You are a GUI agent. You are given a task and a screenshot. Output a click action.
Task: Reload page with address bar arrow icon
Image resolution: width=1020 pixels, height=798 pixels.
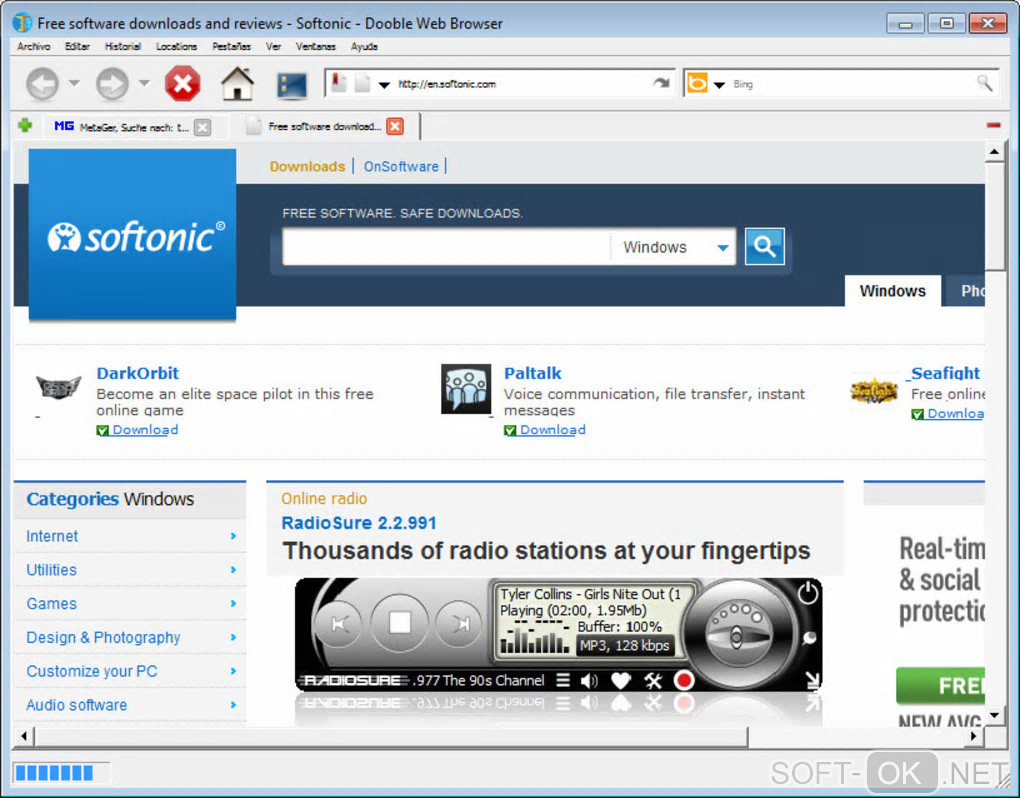pos(661,83)
